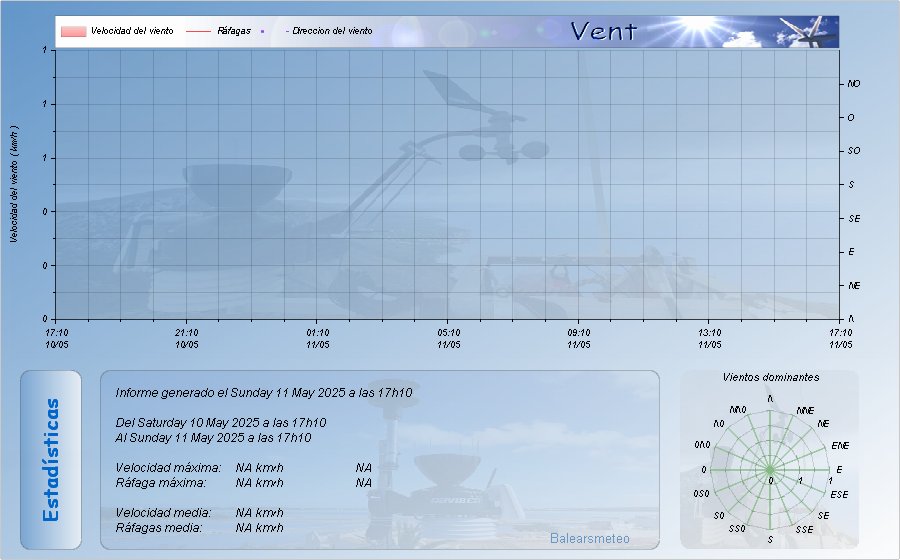
Task: Open the Balearsmeteo link
Action: pos(589,538)
